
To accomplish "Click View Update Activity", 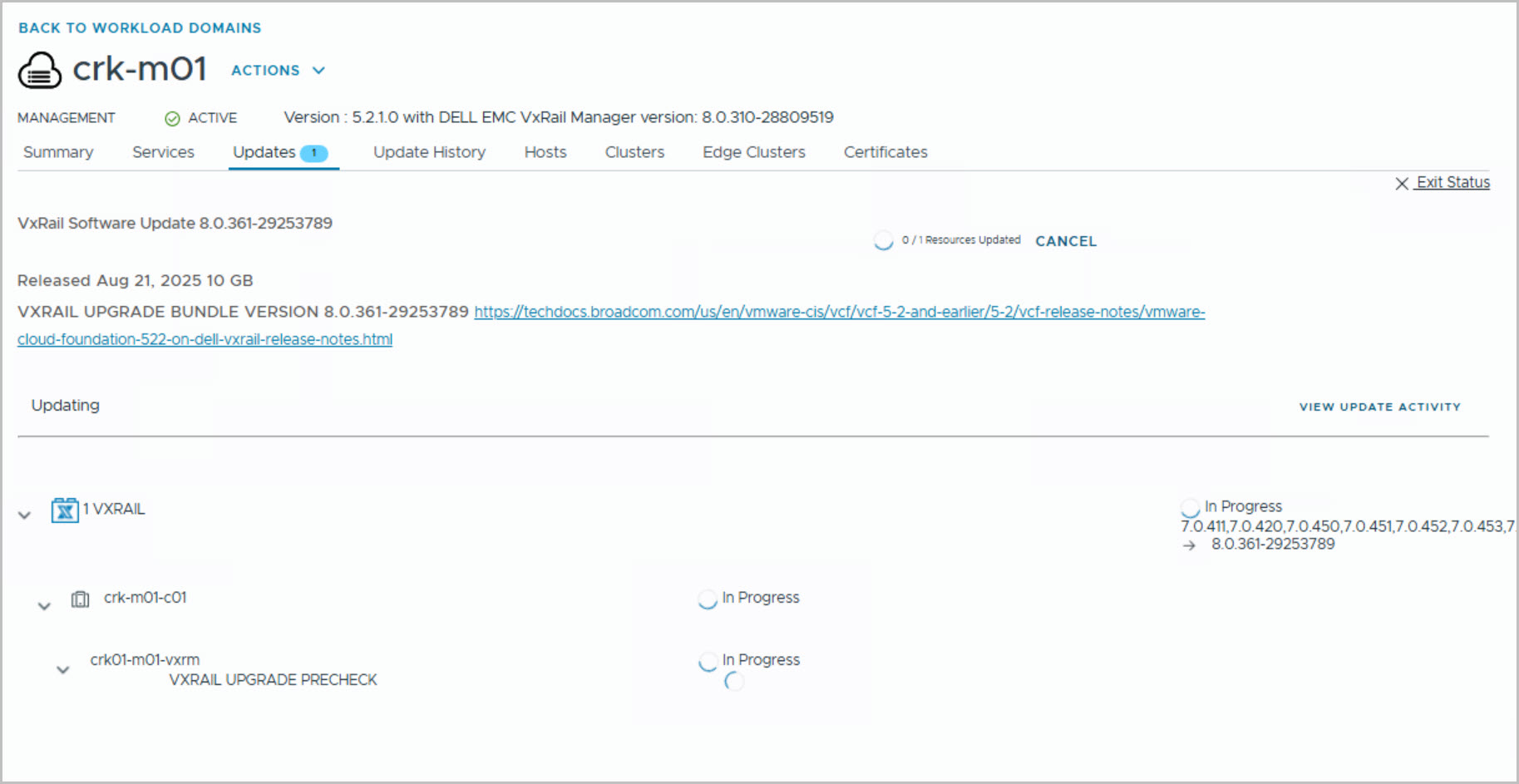I will (1380, 407).
